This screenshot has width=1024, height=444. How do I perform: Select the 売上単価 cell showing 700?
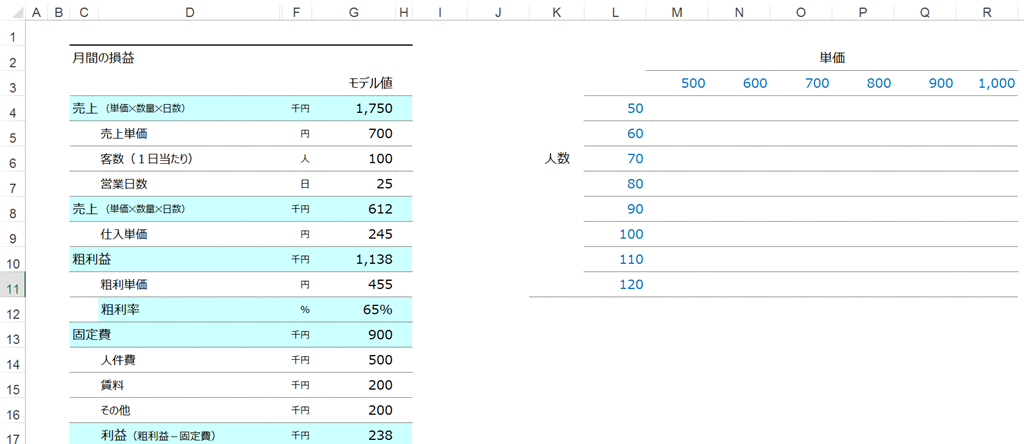353,134
